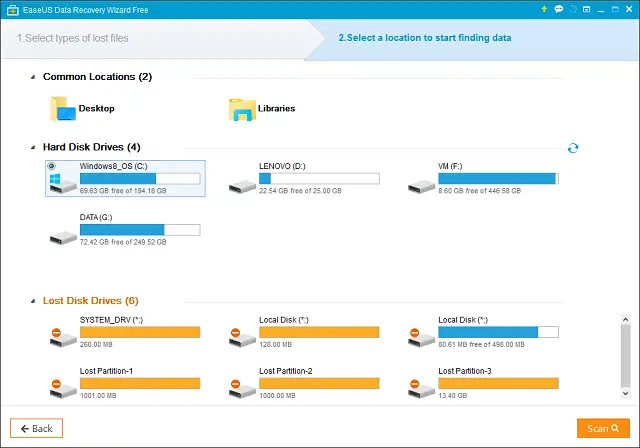Image resolution: width=640 pixels, height=448 pixels.
Task: Click '8.60 GB free of 446.58 GB' text
Action: [x=480, y=191]
